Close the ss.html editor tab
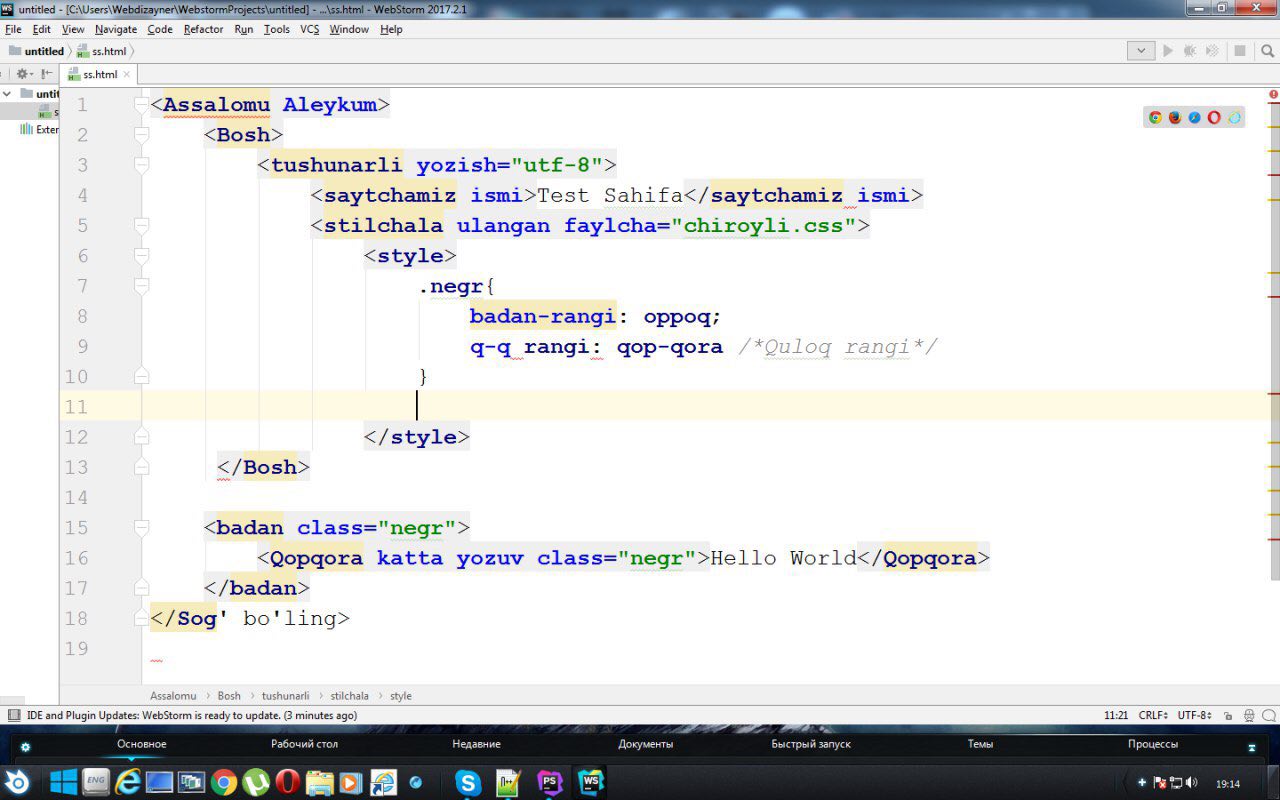 (x=126, y=74)
